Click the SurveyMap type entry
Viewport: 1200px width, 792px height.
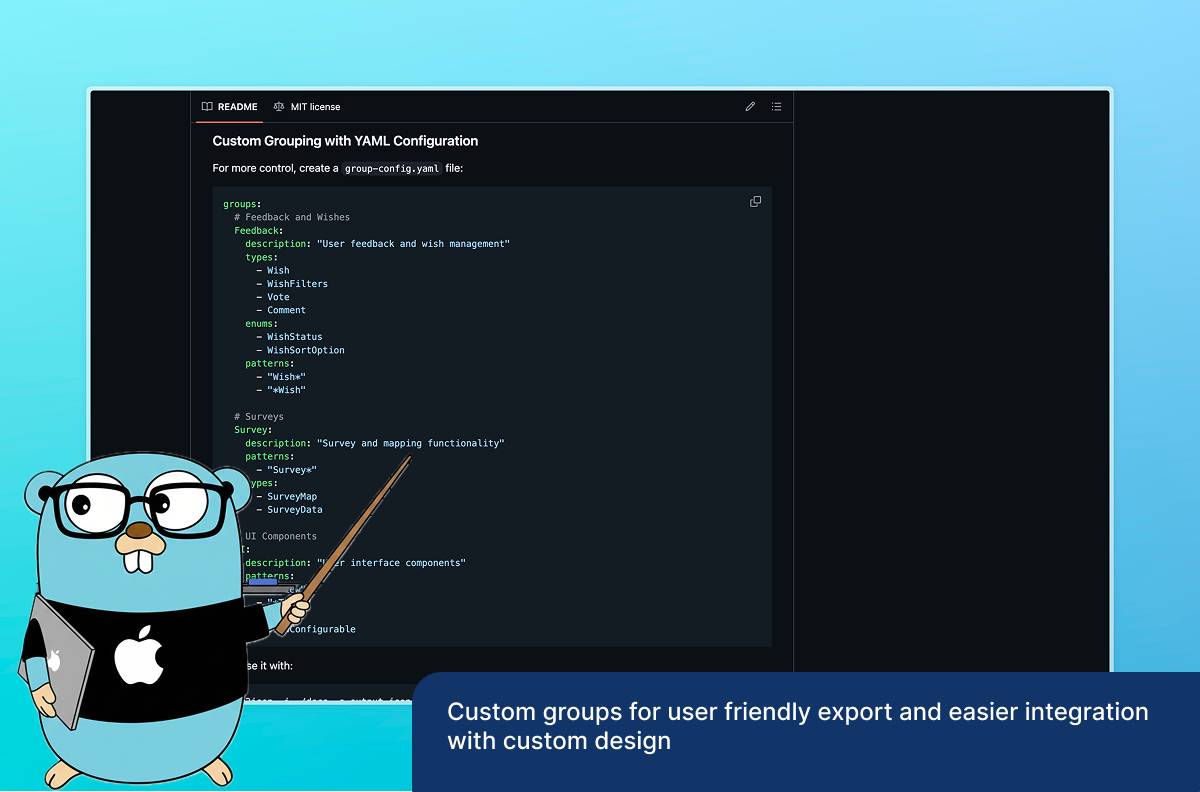(293, 496)
